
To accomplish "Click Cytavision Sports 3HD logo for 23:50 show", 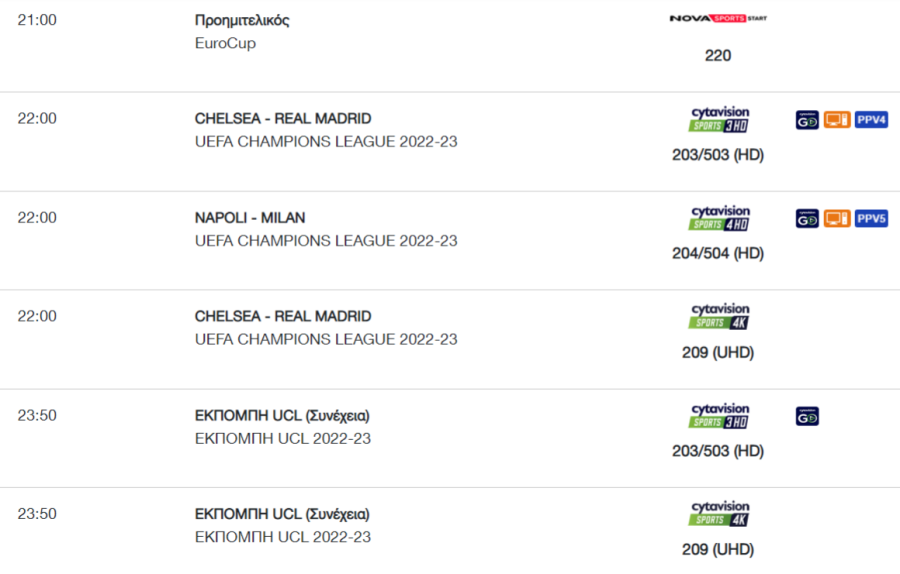I will [x=719, y=416].
